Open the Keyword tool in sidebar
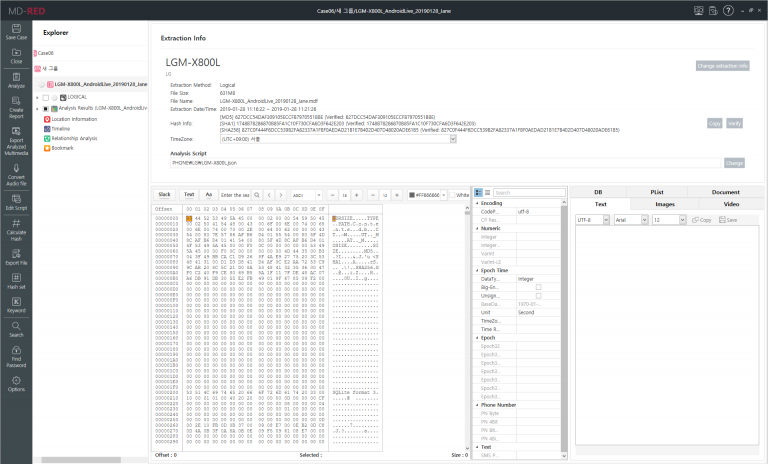This screenshot has width=768, height=464. (x=16, y=305)
